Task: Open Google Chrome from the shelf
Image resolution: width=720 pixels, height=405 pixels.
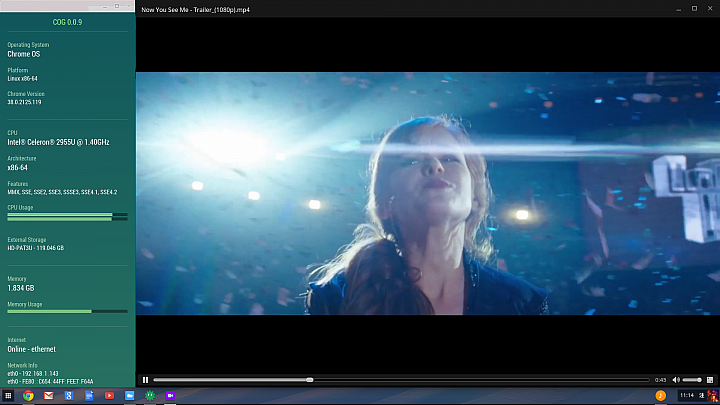Action: pyautogui.click(x=28, y=395)
